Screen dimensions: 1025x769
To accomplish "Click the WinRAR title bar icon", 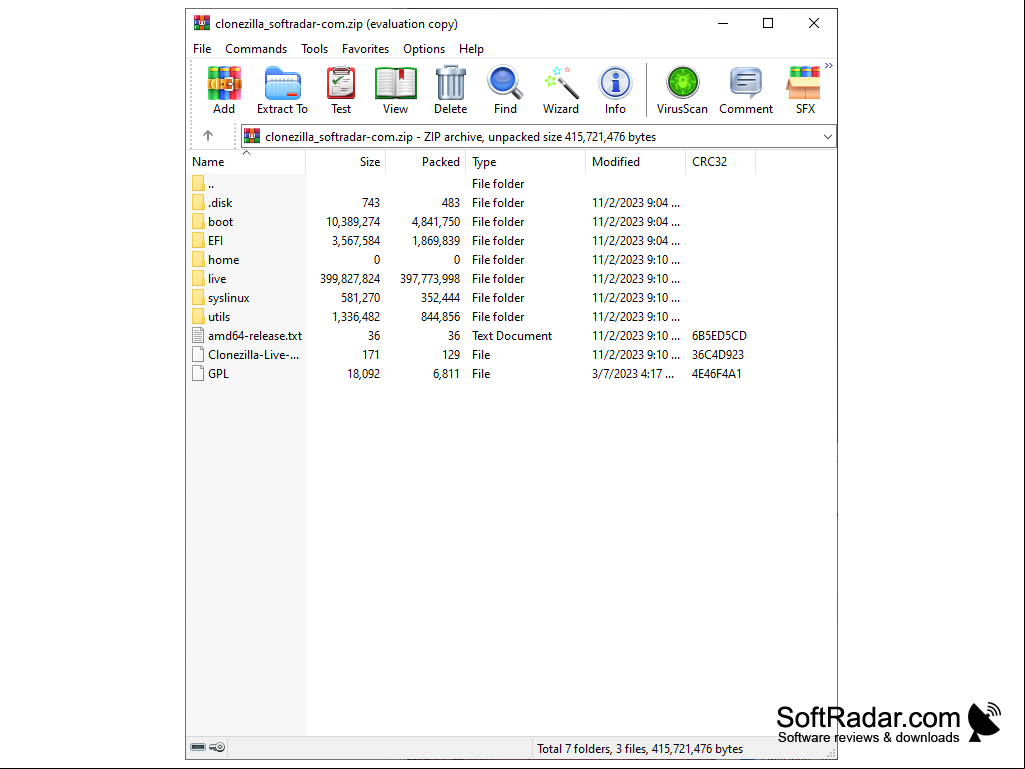I will point(202,24).
